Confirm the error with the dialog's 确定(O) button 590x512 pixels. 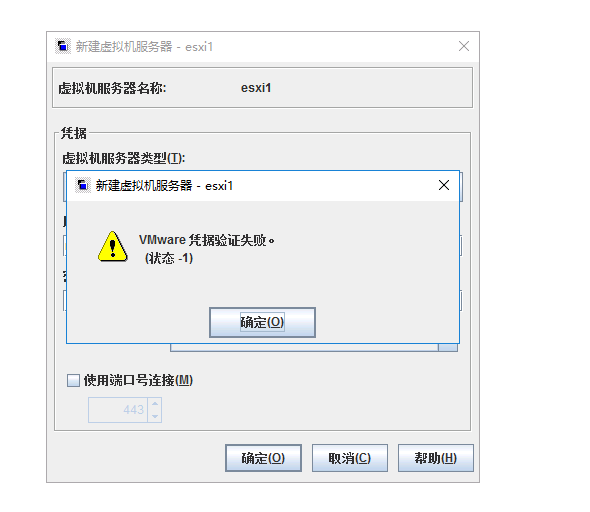(262, 322)
